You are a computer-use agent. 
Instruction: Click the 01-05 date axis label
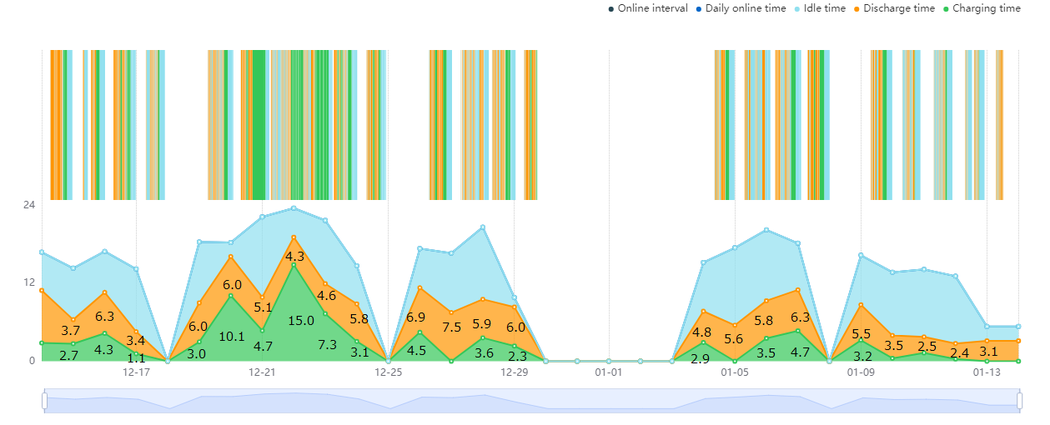tap(735, 372)
